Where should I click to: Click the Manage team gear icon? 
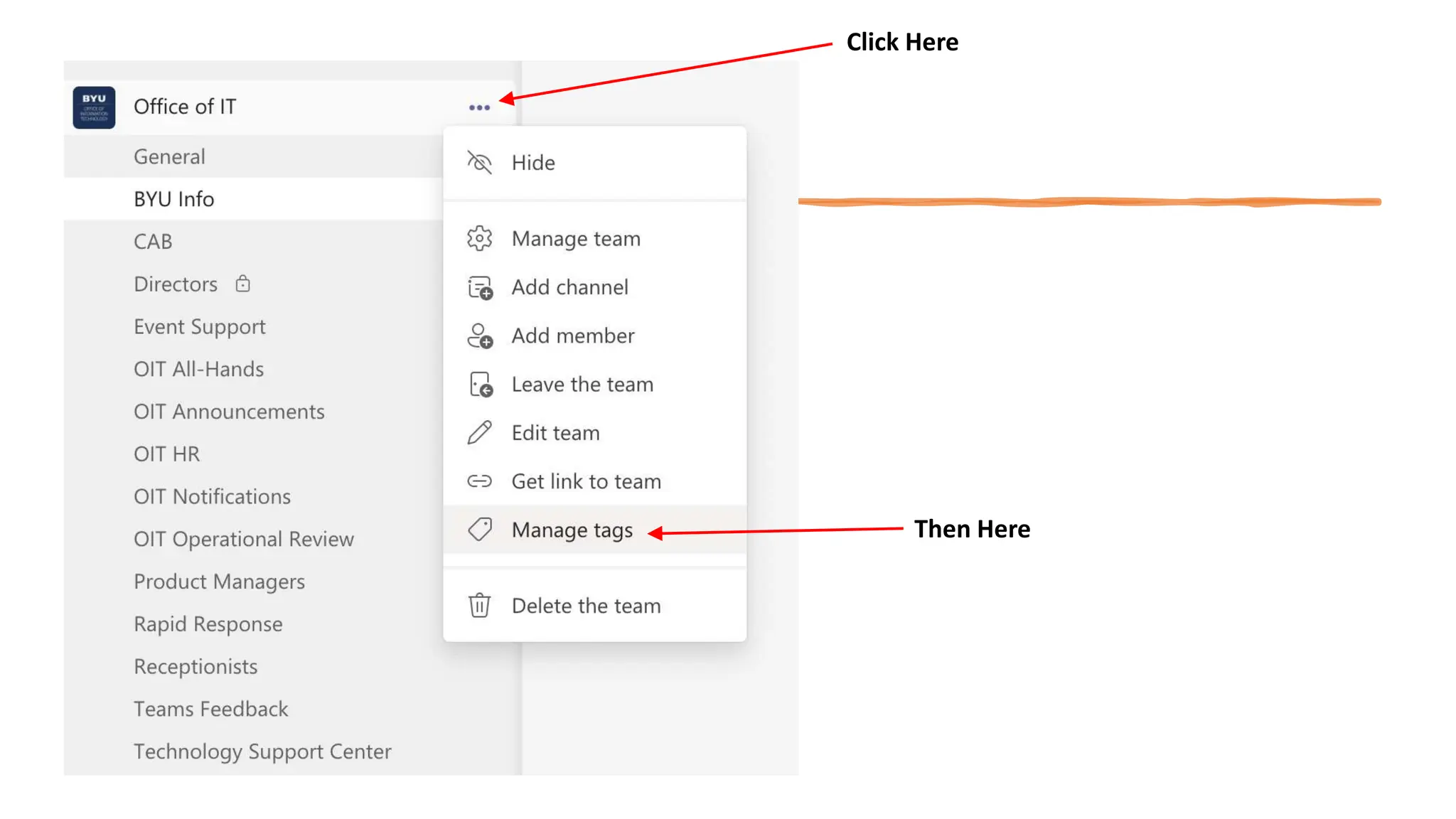click(x=479, y=239)
